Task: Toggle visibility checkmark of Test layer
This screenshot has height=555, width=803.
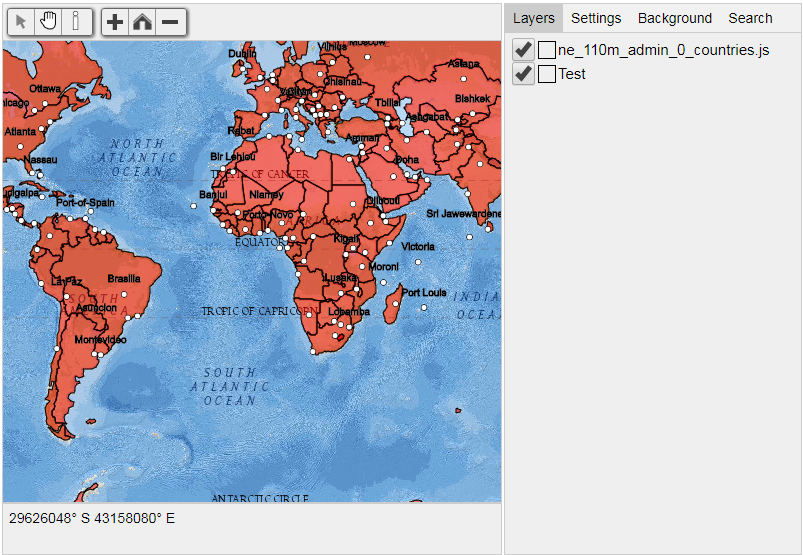Action: (x=523, y=74)
